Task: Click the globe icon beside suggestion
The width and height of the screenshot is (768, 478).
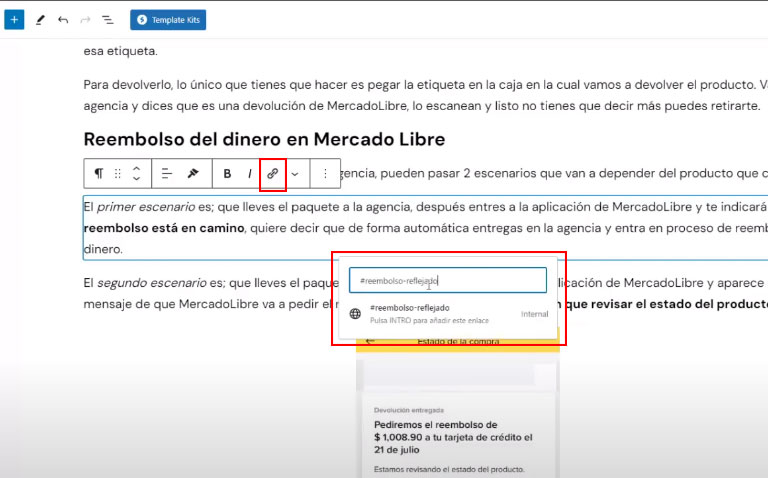Action: (355, 313)
